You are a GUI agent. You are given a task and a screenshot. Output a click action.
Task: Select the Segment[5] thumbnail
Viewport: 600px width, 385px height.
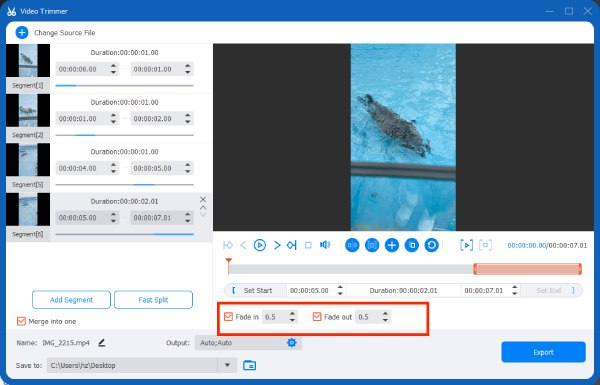(28, 160)
